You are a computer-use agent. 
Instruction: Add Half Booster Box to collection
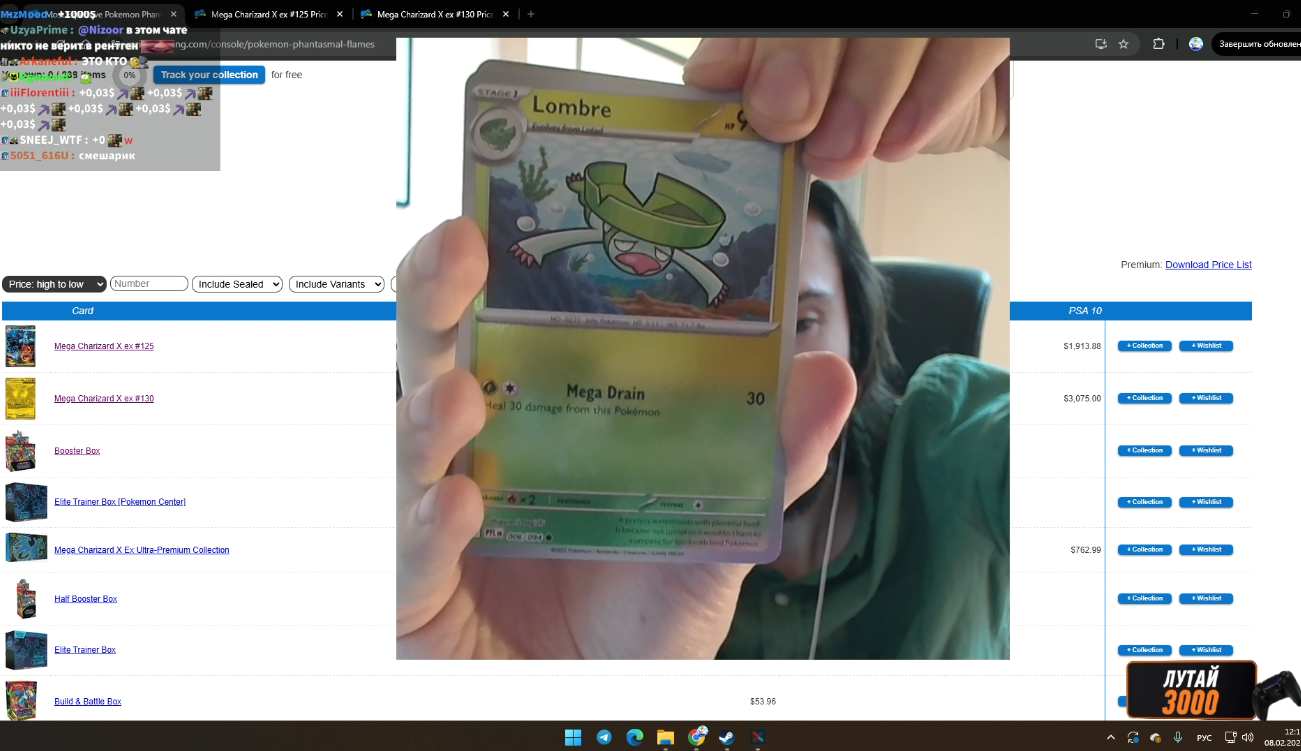[x=1145, y=598]
